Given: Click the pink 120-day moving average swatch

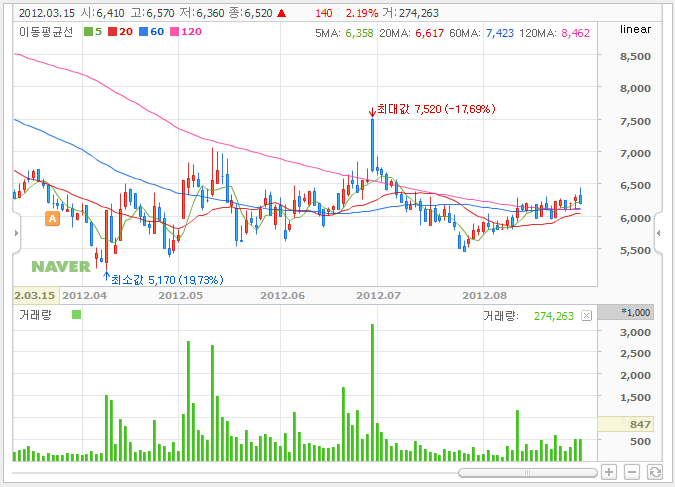Looking at the screenshot, I should coord(174,31).
